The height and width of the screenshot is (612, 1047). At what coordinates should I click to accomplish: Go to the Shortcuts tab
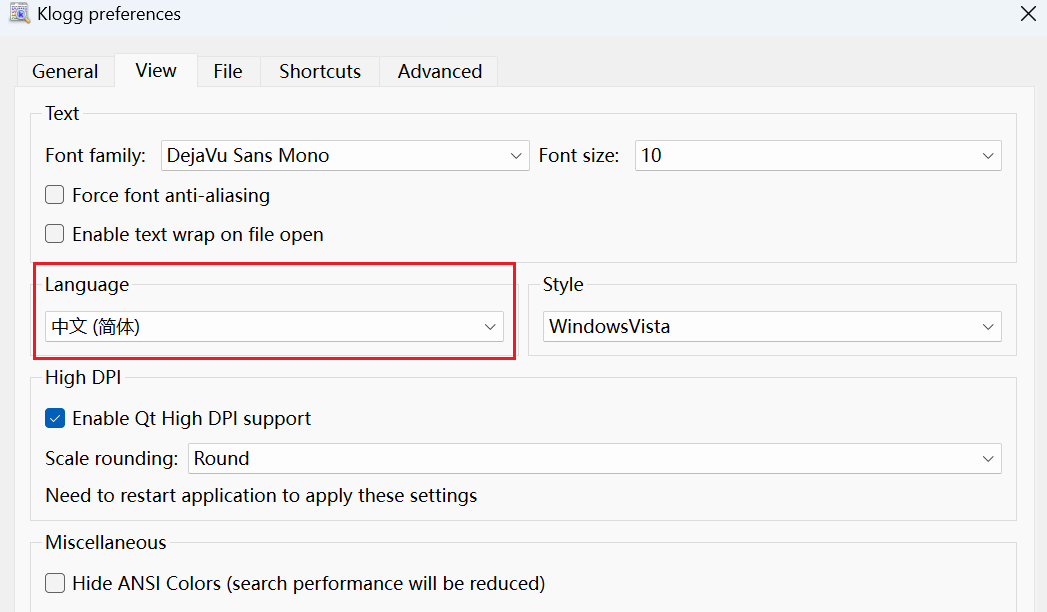(320, 71)
